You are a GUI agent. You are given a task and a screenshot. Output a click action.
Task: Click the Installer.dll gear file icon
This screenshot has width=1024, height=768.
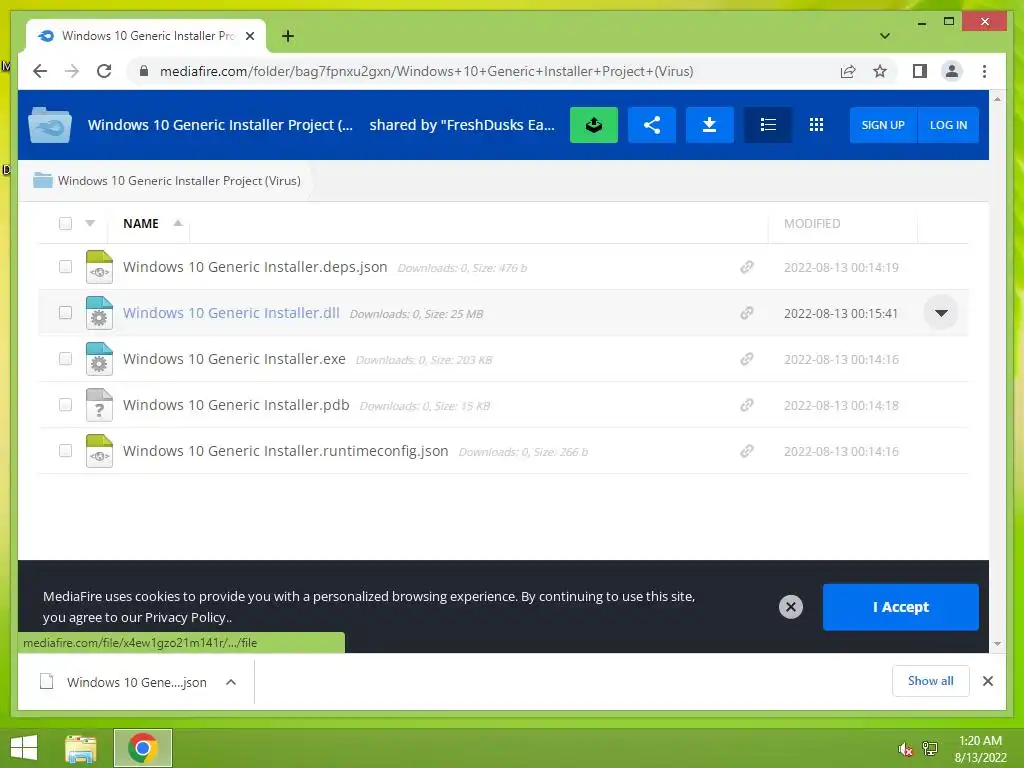point(99,313)
